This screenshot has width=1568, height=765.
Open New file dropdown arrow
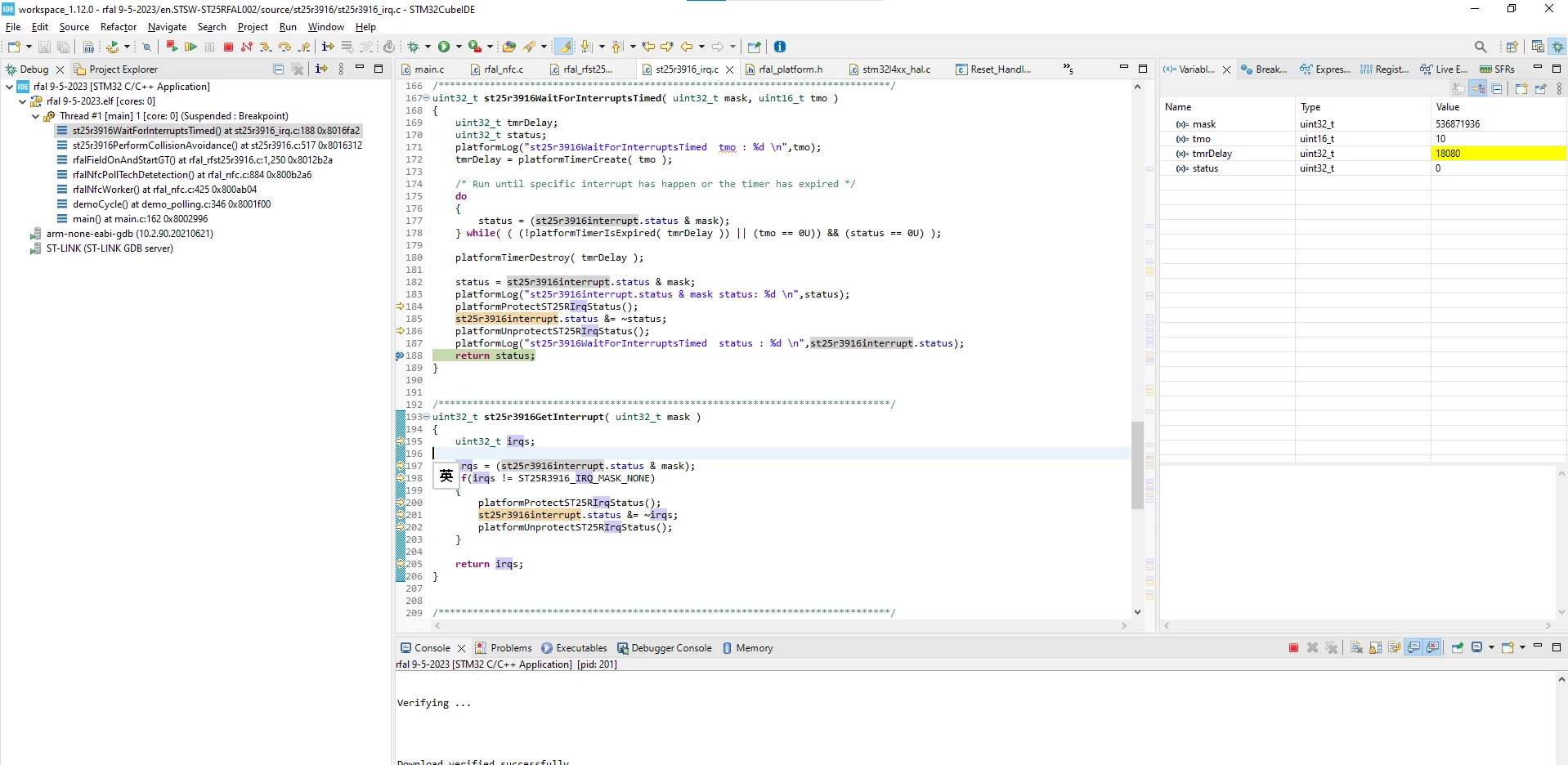coord(29,47)
